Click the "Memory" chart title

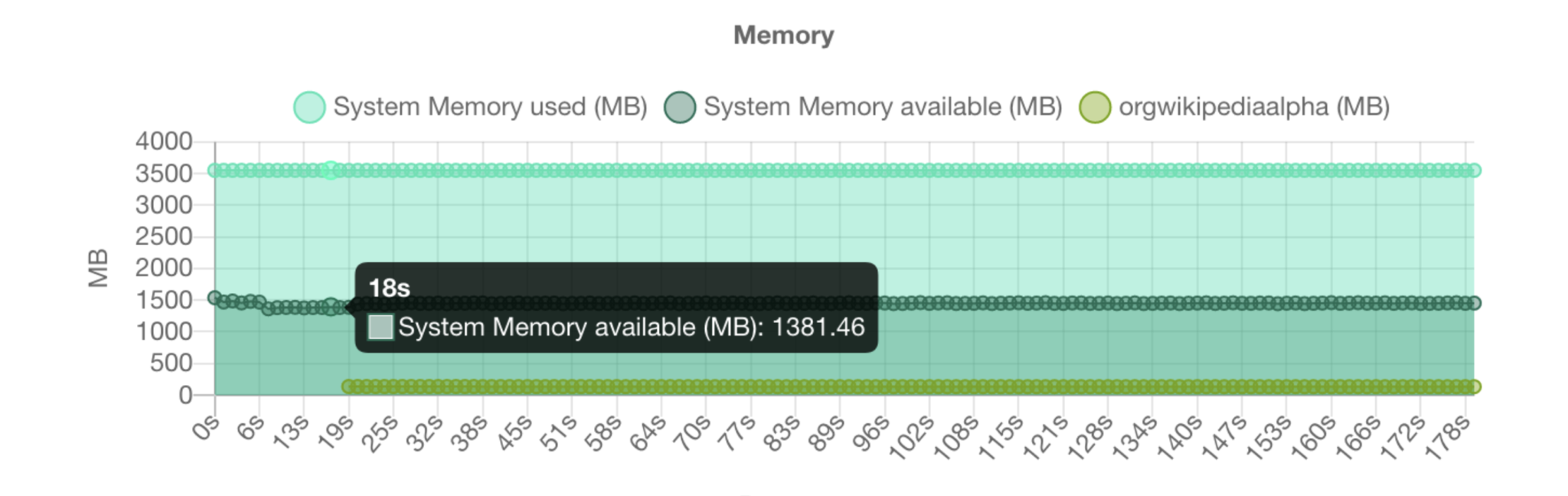click(x=783, y=35)
